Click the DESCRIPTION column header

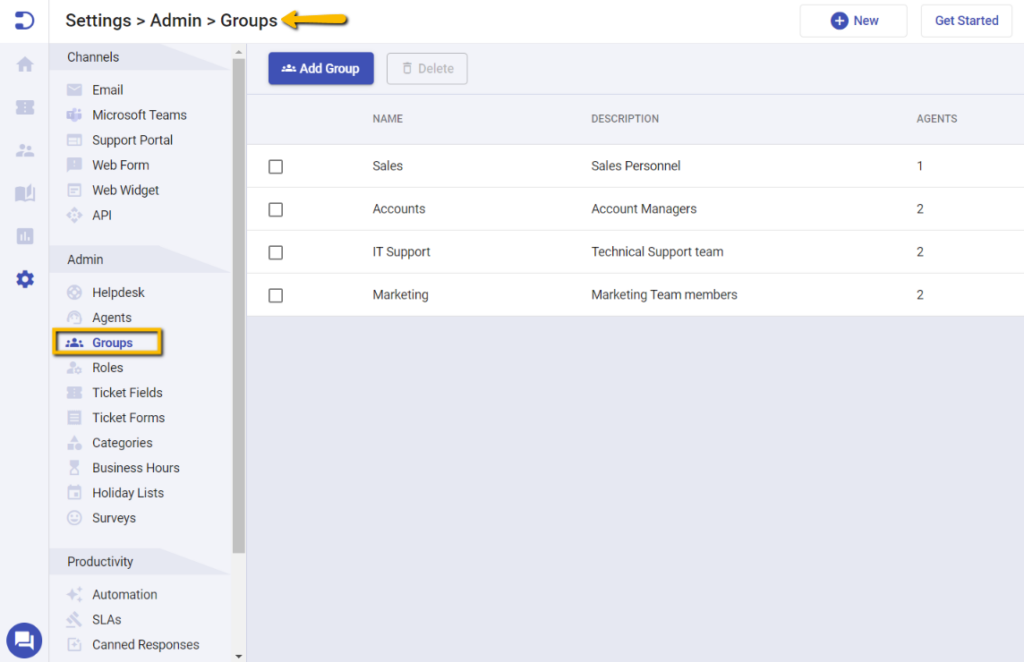click(x=625, y=119)
